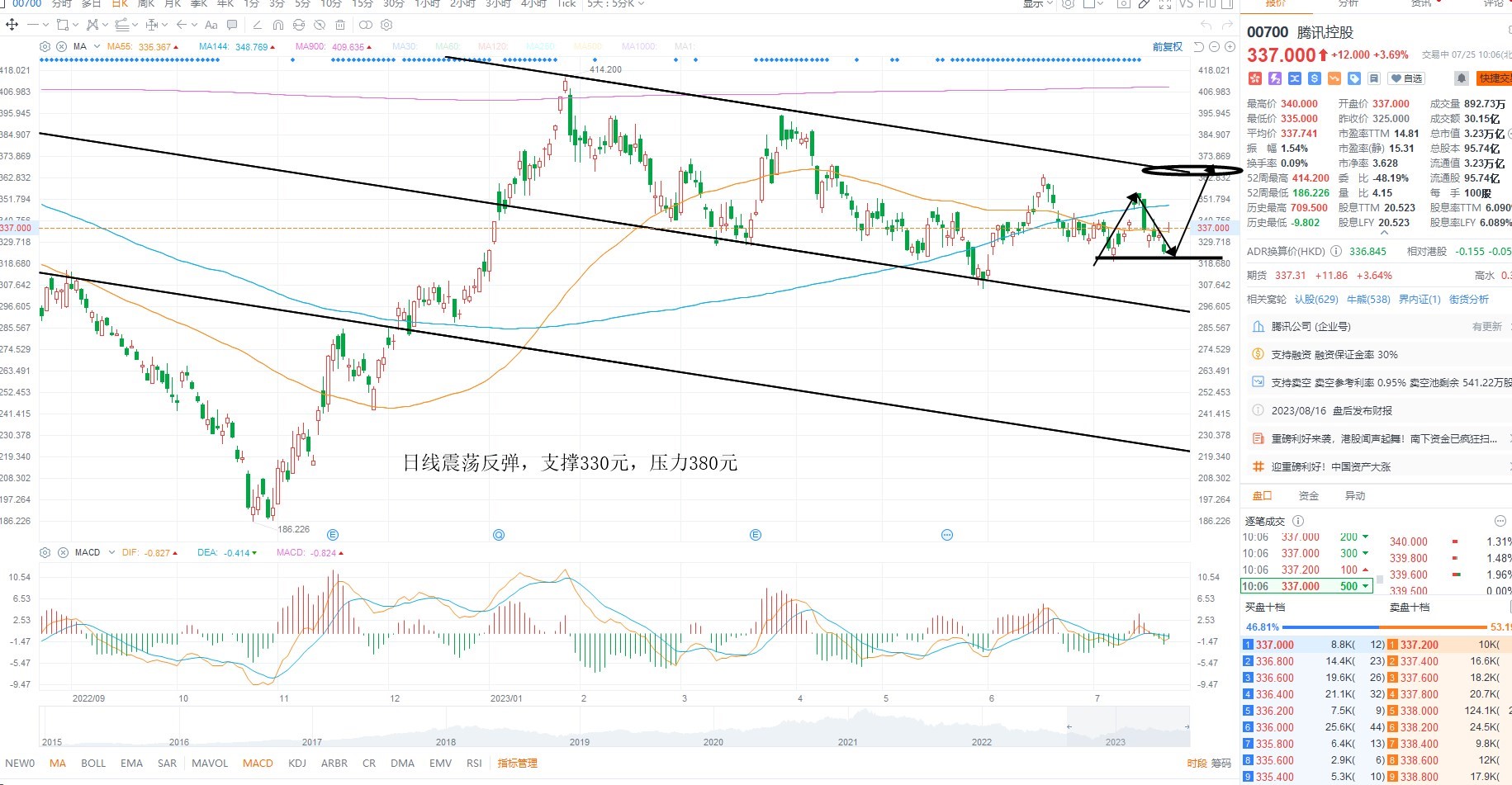The image size is (1512, 785).
Task: Toggle MAVOL sub-indicator
Action: 210,764
